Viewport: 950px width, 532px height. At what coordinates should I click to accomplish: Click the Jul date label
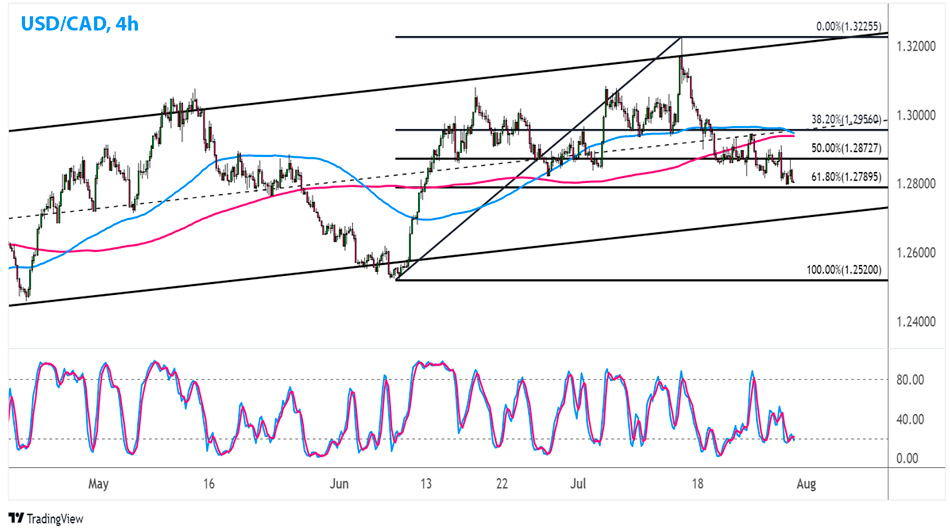click(579, 484)
